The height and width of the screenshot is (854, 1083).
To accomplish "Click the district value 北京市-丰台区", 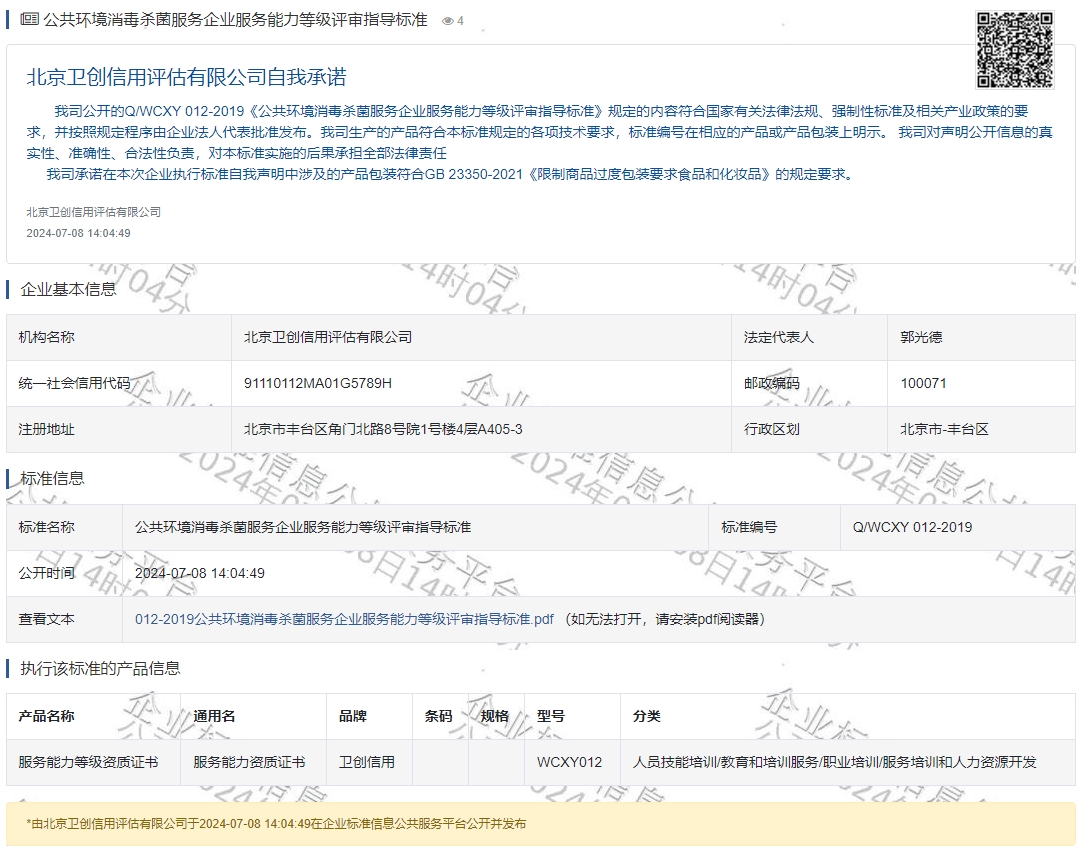I will coord(944,429).
